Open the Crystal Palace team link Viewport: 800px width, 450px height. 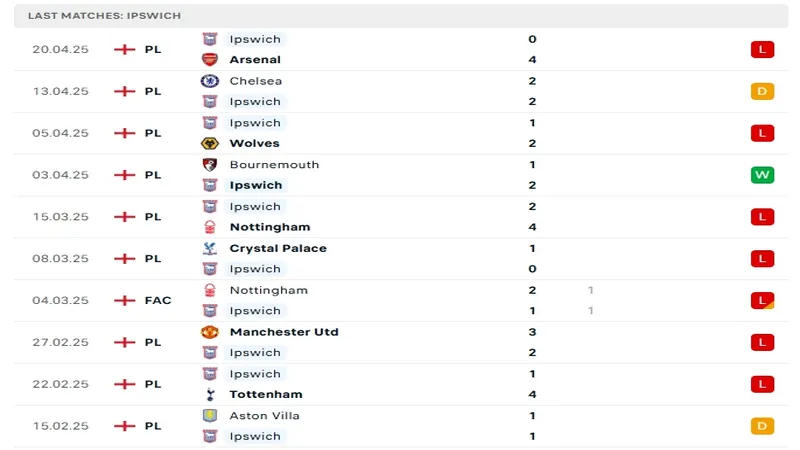coord(278,248)
